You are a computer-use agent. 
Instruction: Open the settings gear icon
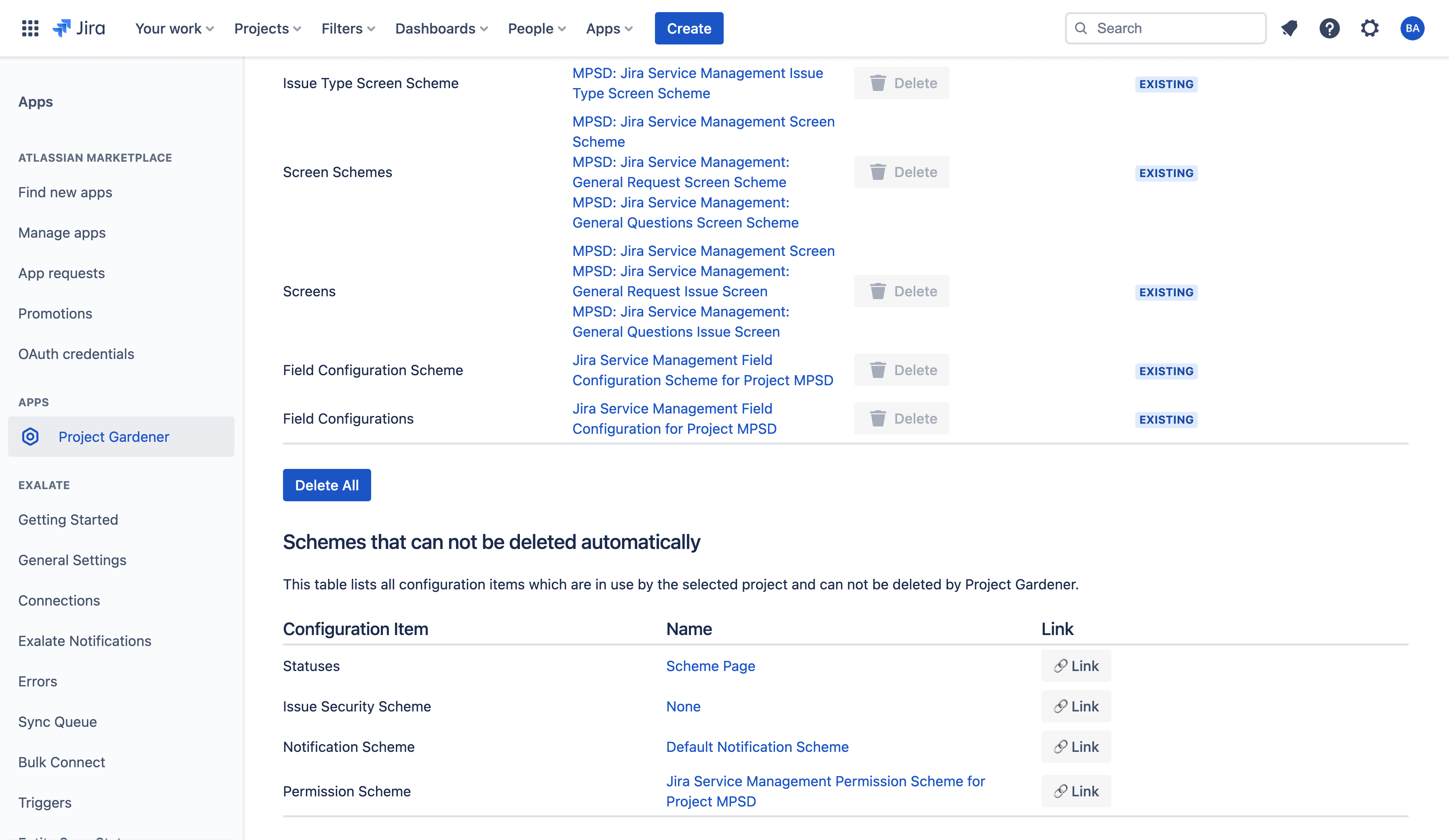pyautogui.click(x=1370, y=28)
